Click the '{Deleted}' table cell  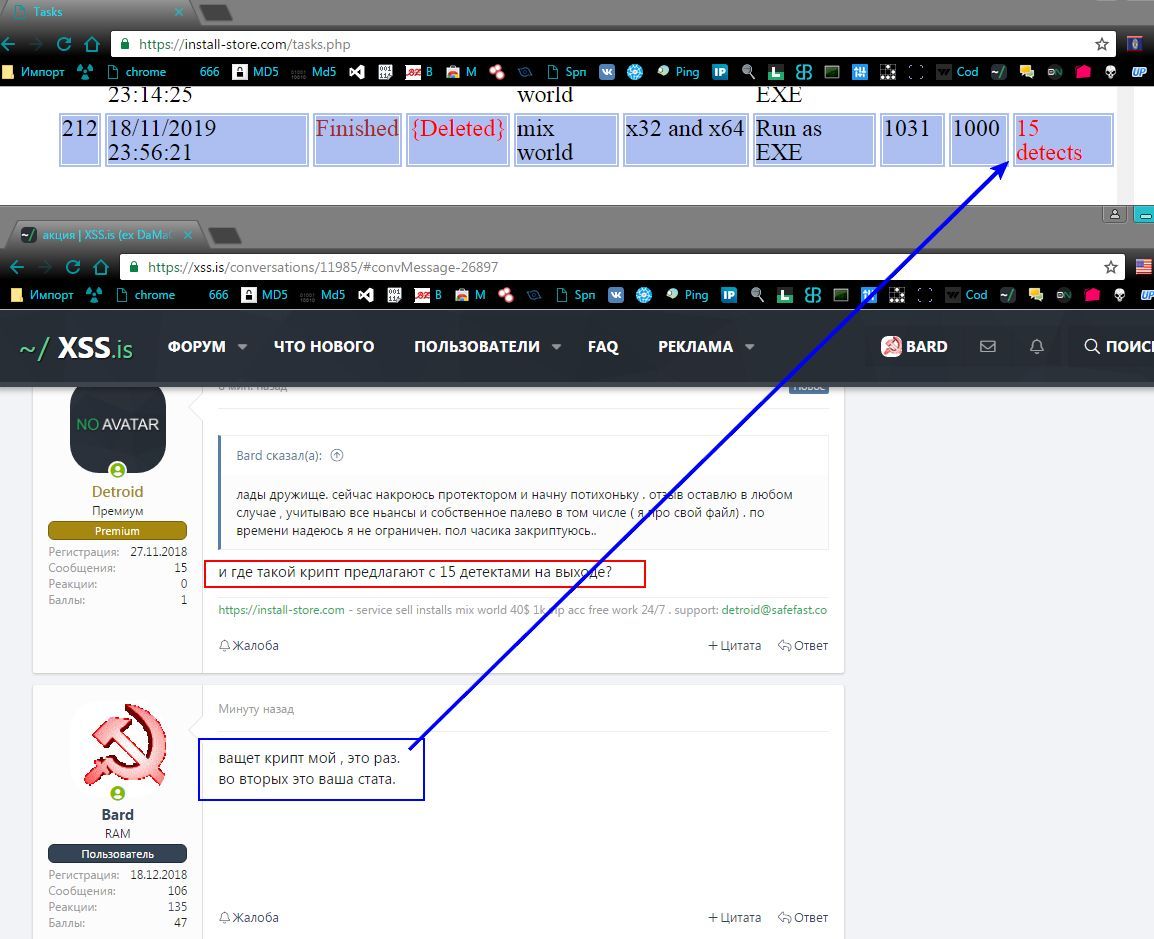coord(458,140)
